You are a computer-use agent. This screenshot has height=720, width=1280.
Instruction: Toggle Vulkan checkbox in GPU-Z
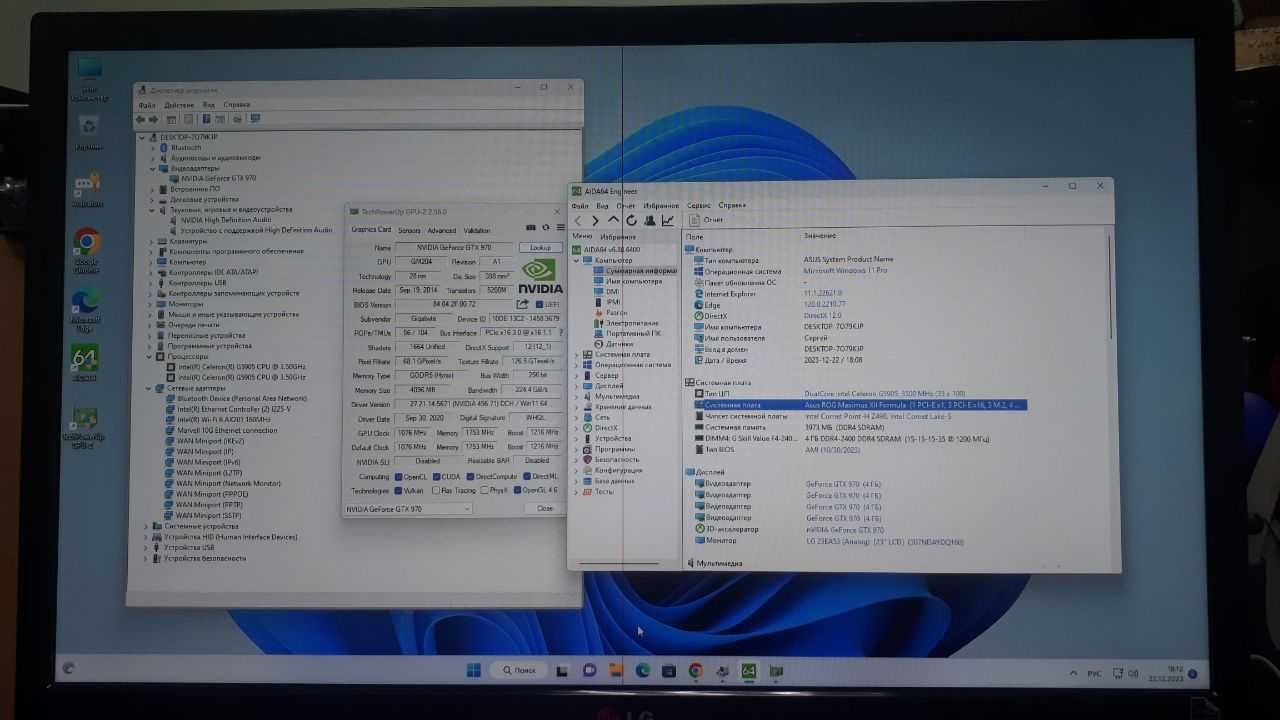pyautogui.click(x=399, y=490)
